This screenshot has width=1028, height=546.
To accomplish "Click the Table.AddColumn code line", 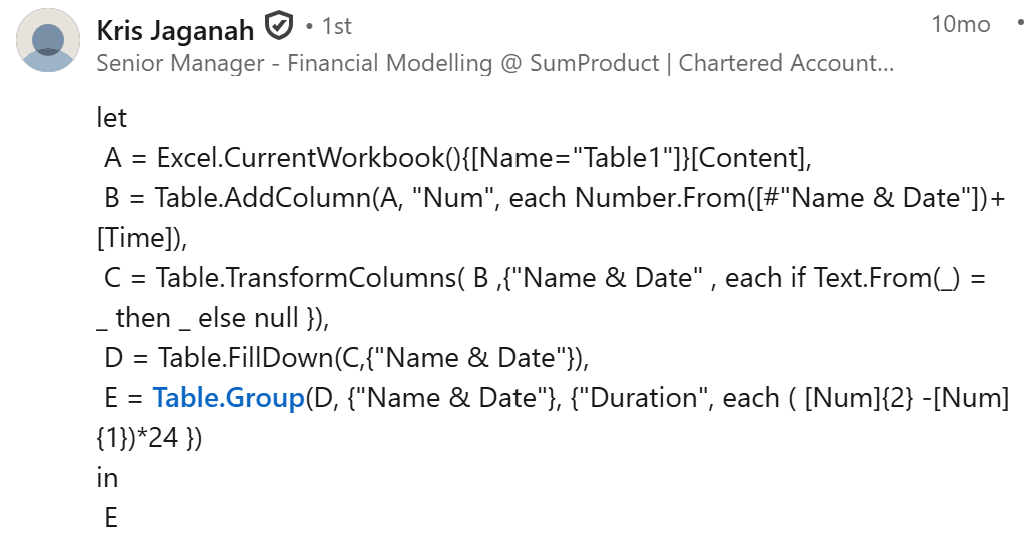I will click(x=554, y=198).
